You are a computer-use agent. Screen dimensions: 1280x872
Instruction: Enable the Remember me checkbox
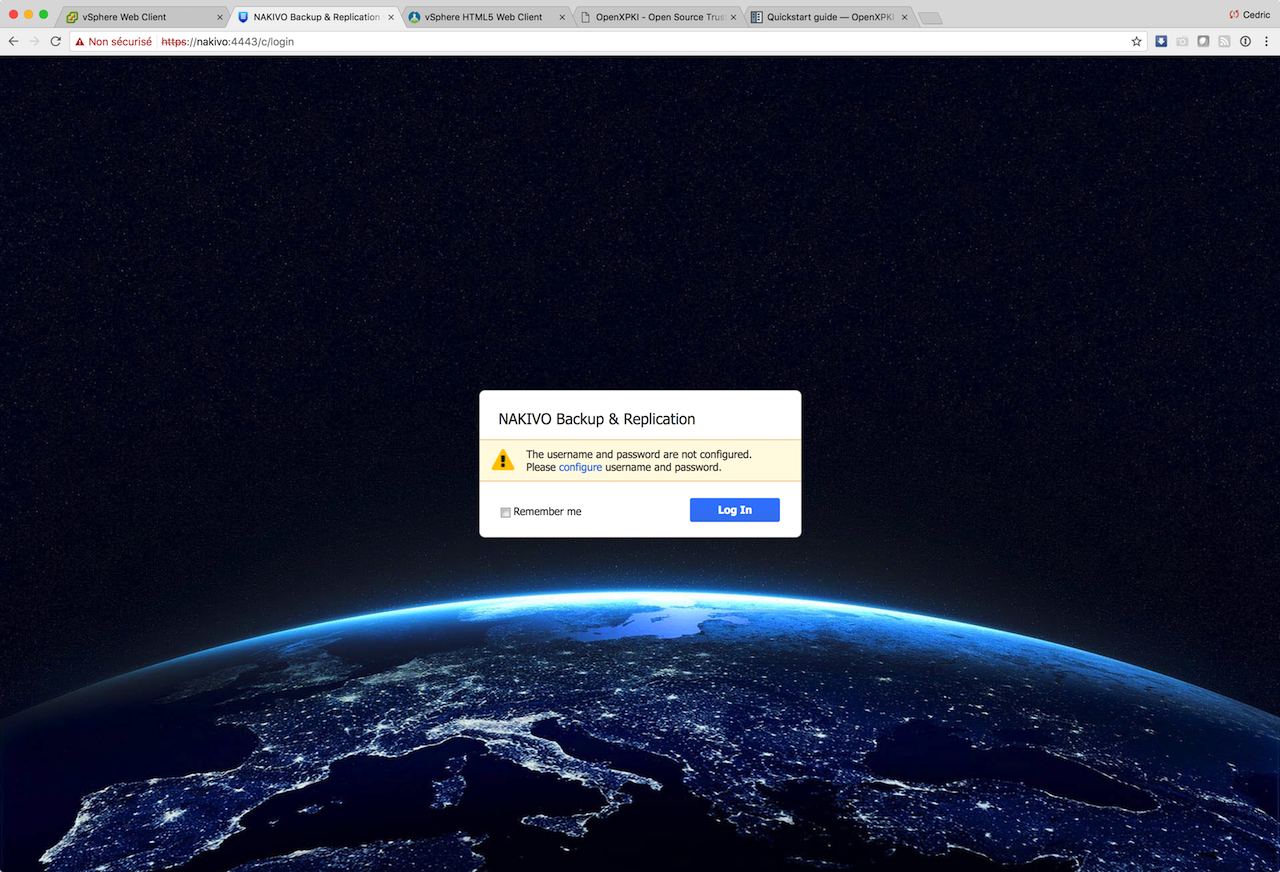click(506, 512)
